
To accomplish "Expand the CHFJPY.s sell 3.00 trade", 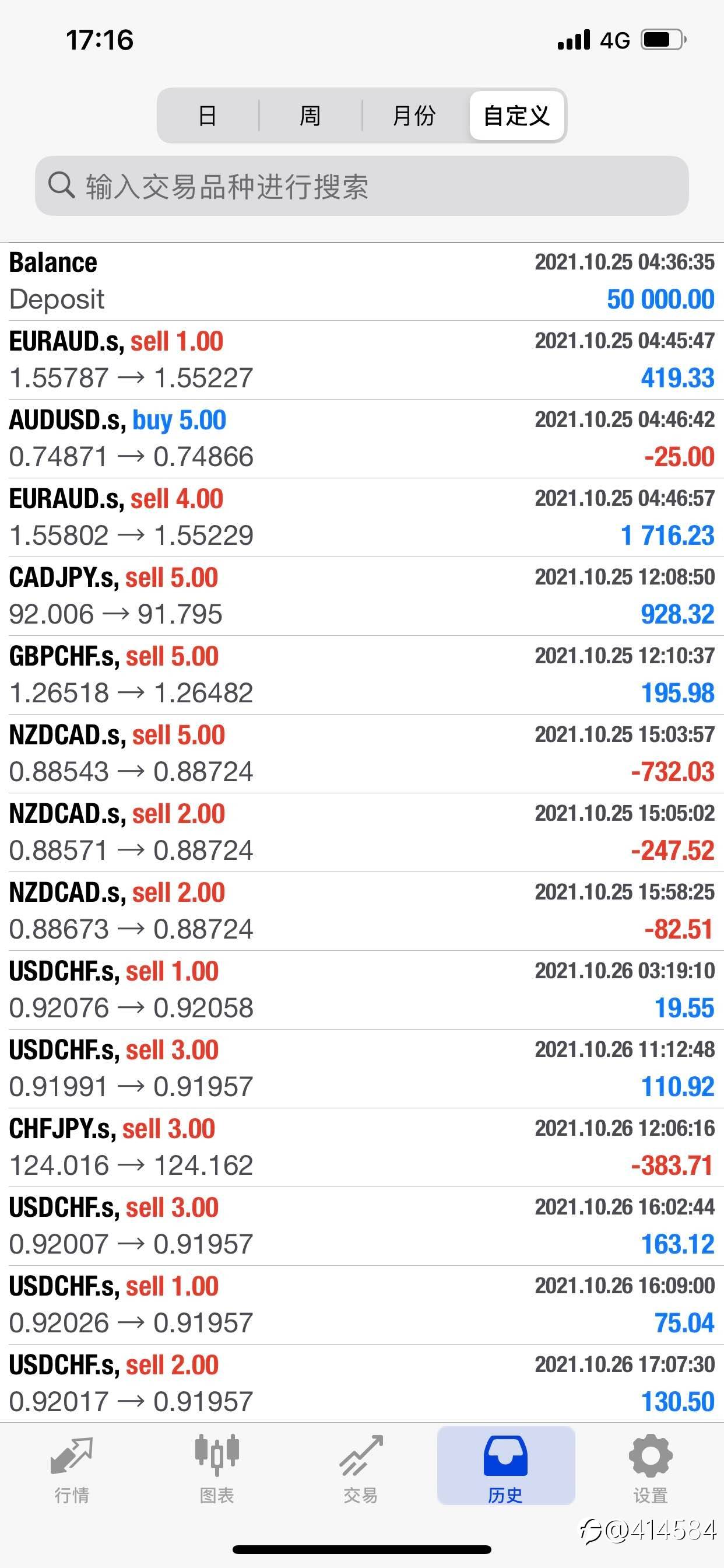I will 361,1147.
